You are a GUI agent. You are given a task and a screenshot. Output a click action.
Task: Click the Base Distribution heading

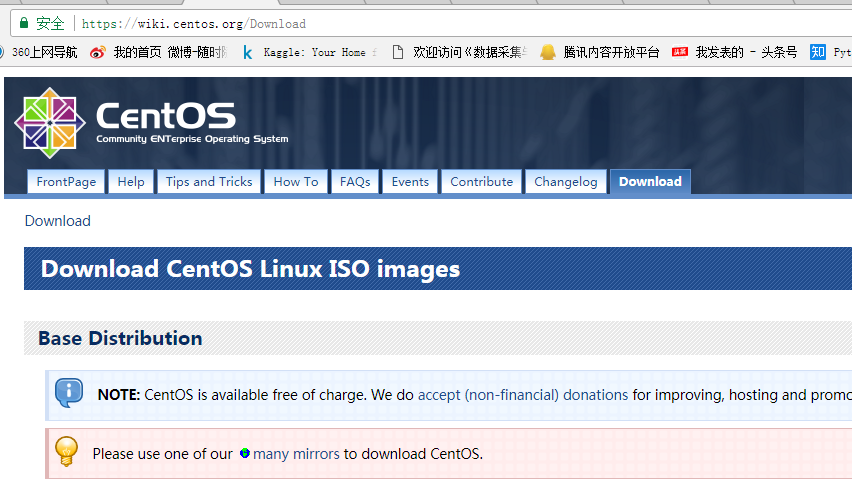click(120, 338)
